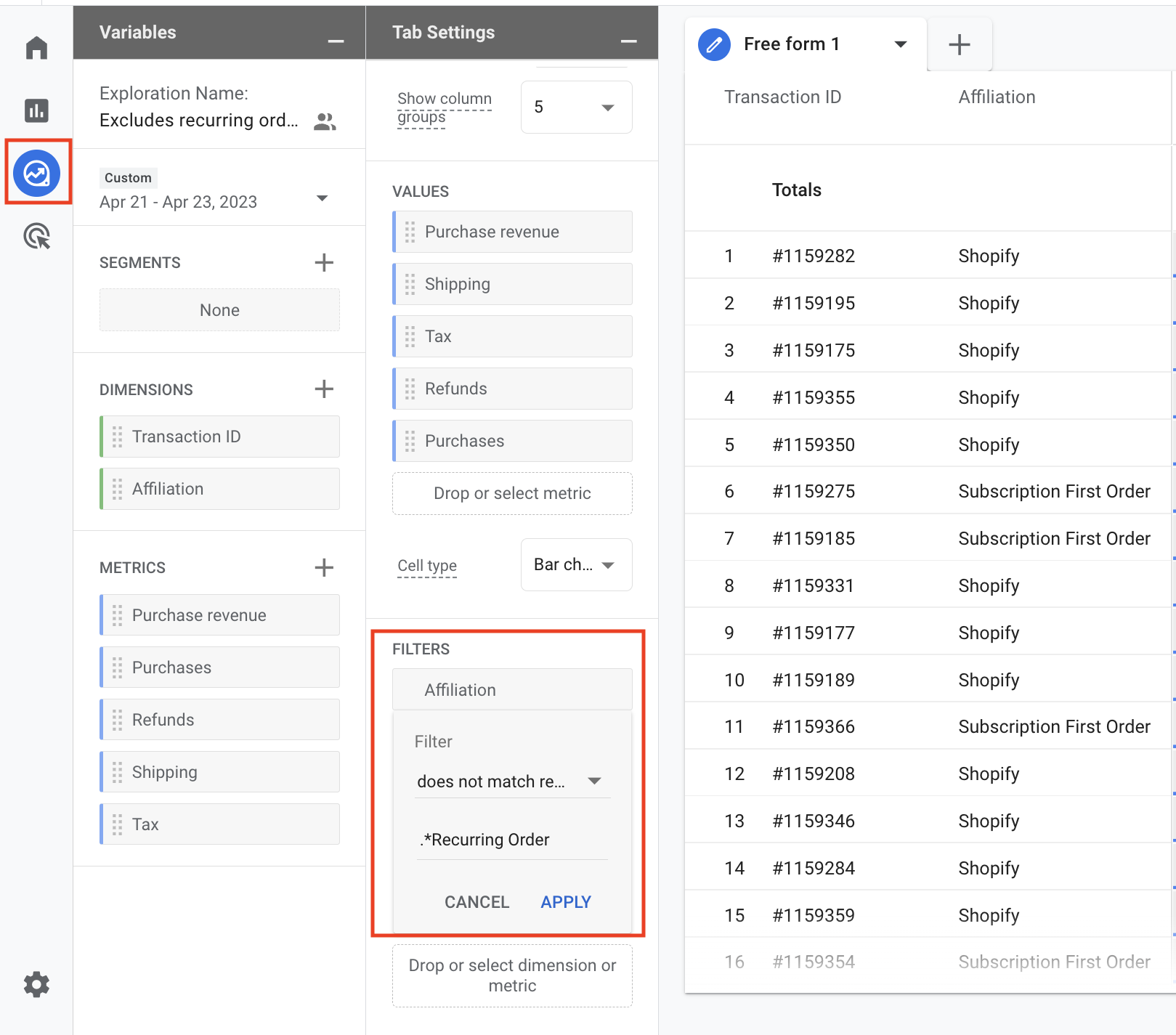Click the Show column groups label

click(445, 107)
